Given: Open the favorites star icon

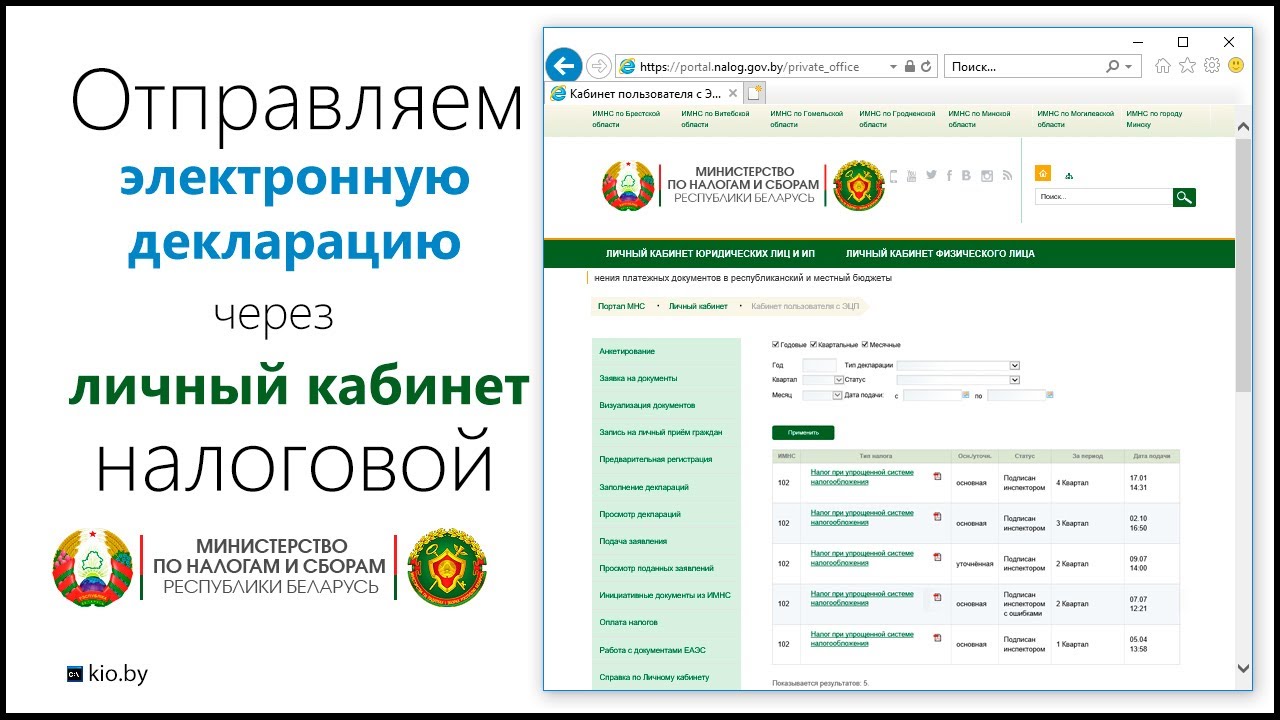Looking at the screenshot, I should pos(1187,66).
